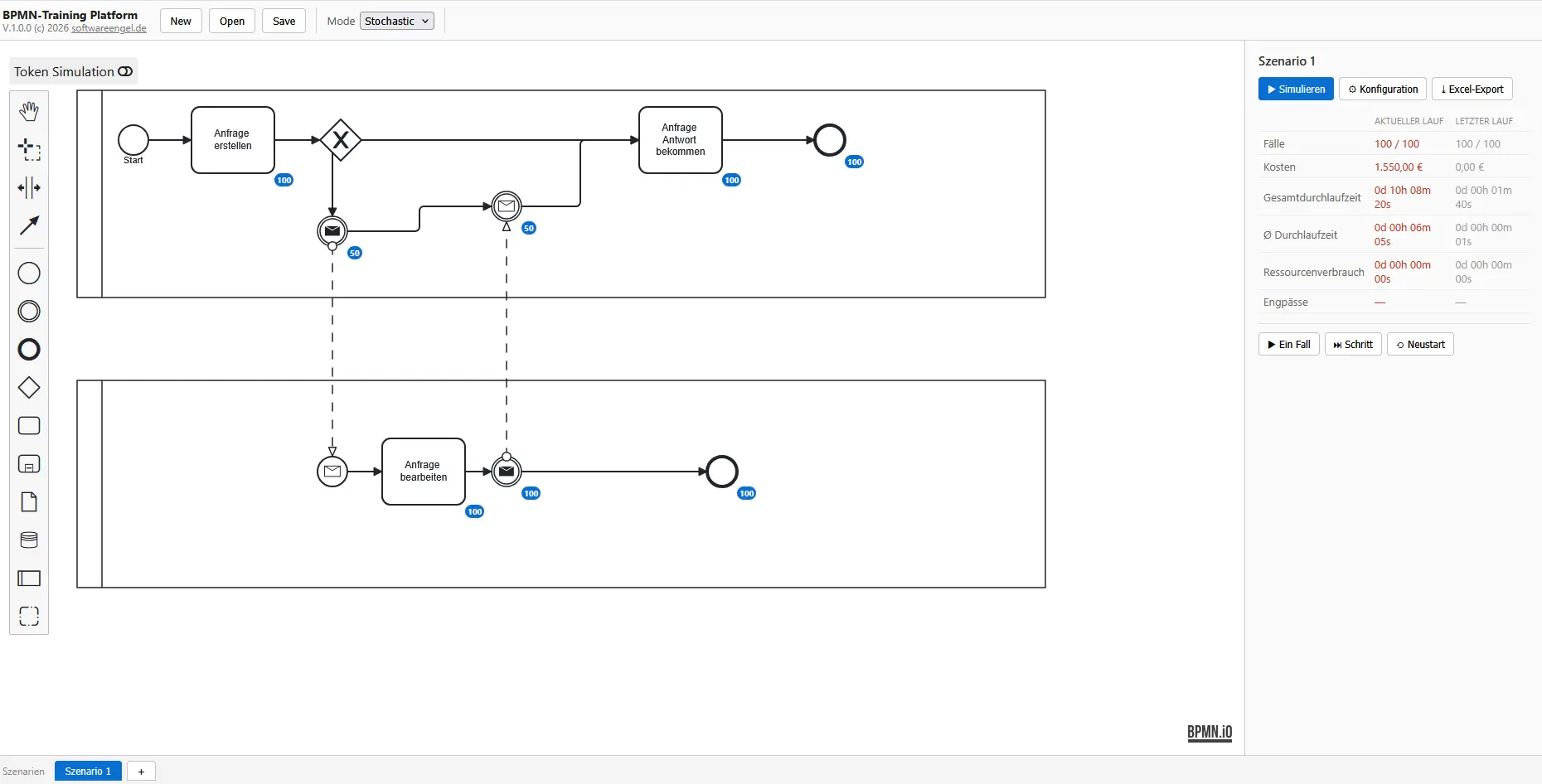Select the message catch event in upper pool
Viewport: 1542px width, 784px height.
(x=507, y=206)
